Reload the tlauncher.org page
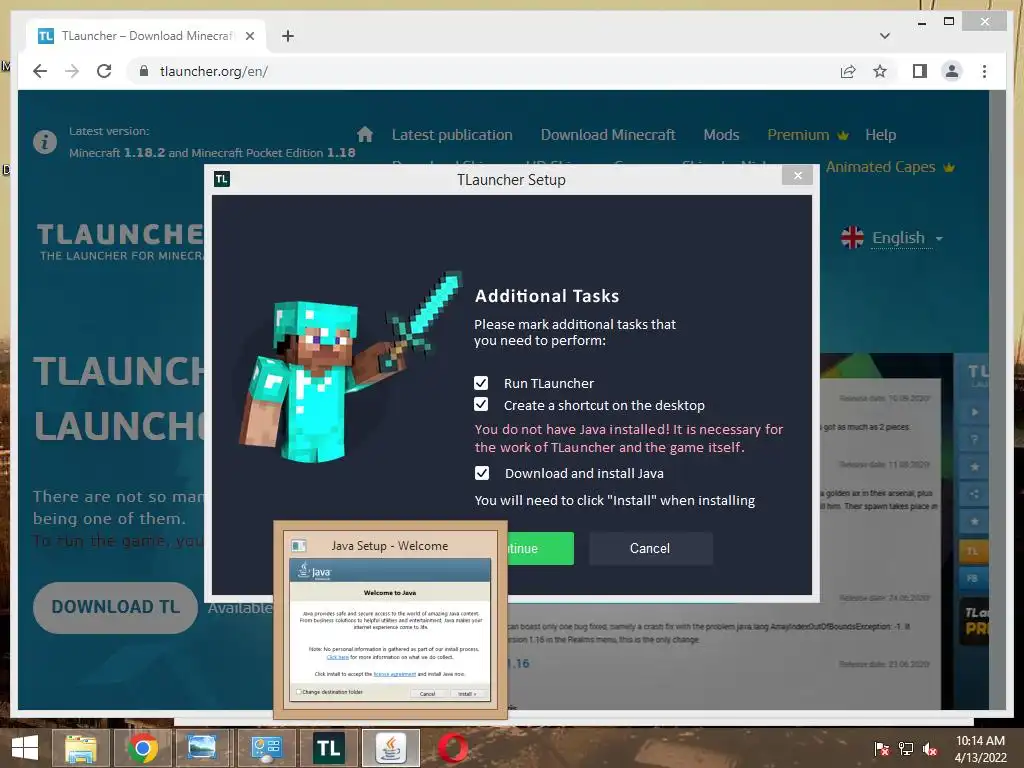This screenshot has width=1024, height=768. 104,71
